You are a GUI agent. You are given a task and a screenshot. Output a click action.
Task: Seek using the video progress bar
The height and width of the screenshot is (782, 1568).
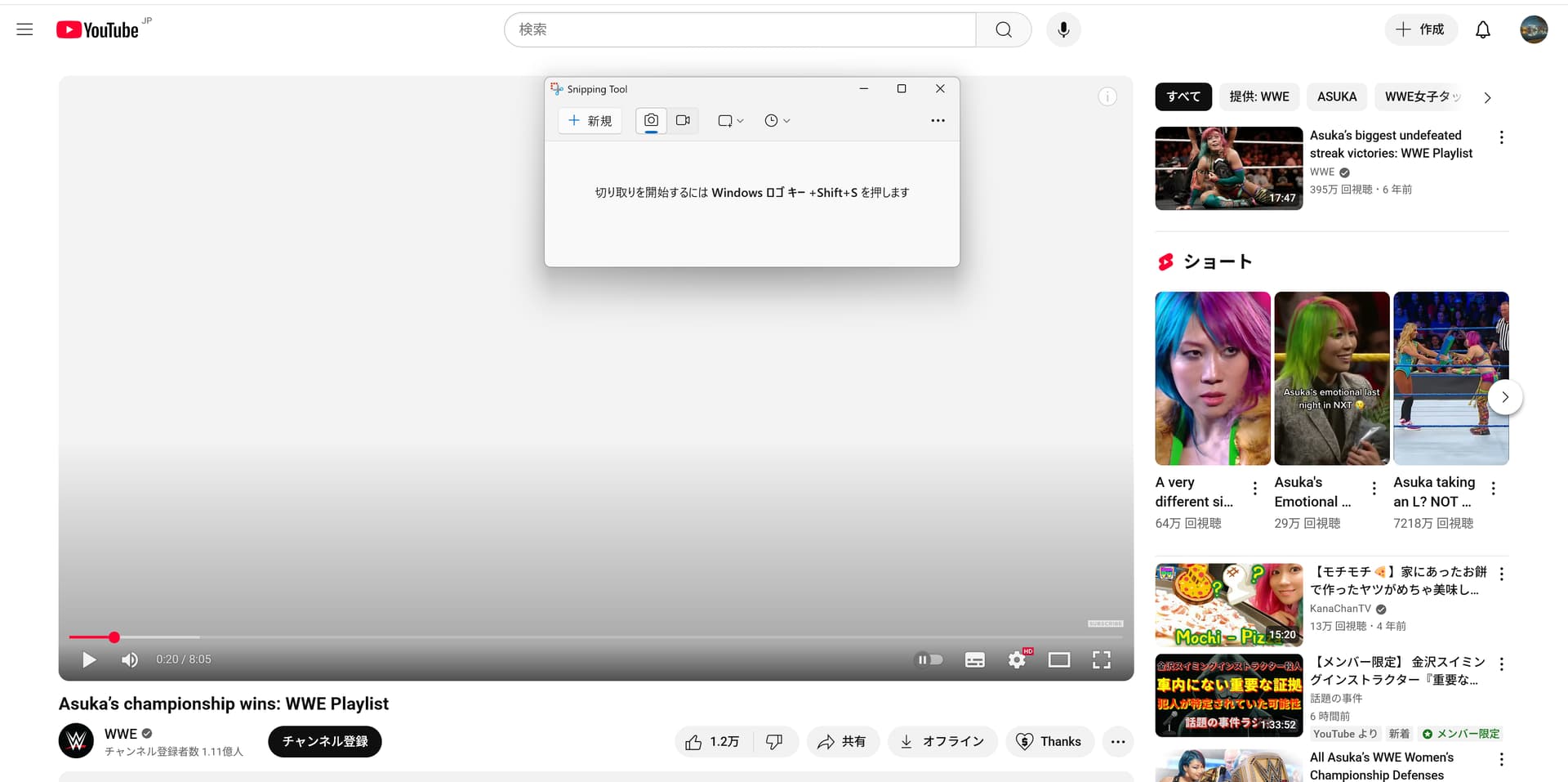click(x=596, y=637)
